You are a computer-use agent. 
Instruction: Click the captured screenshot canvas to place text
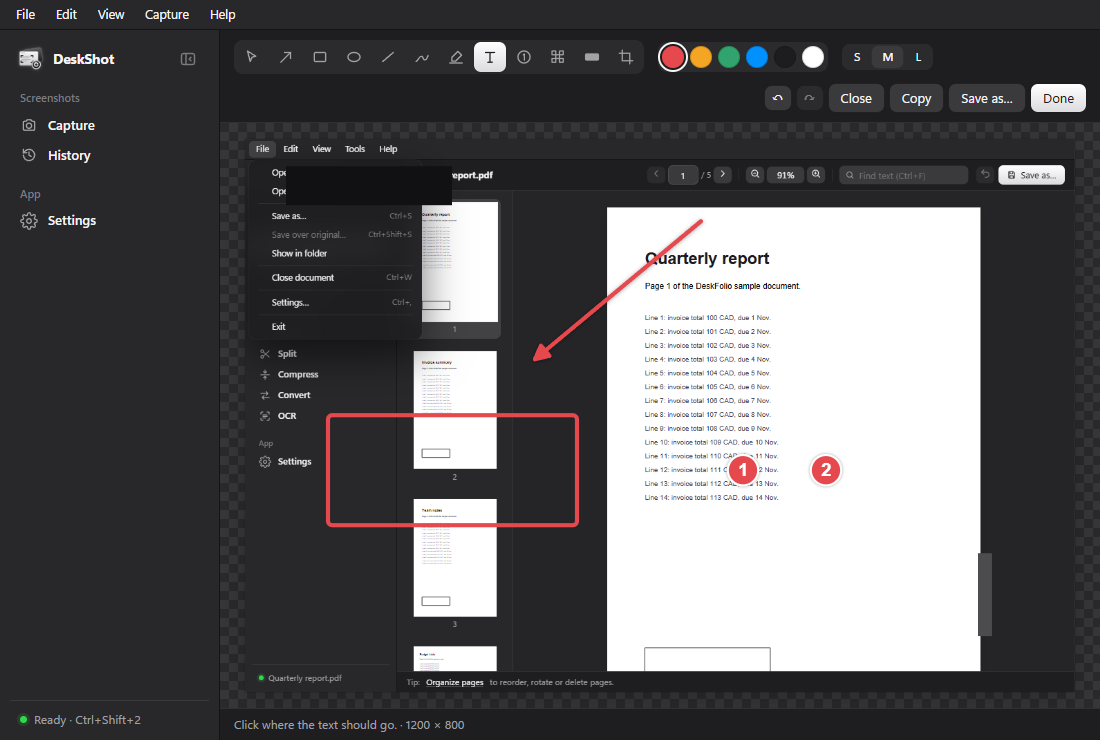point(659,416)
